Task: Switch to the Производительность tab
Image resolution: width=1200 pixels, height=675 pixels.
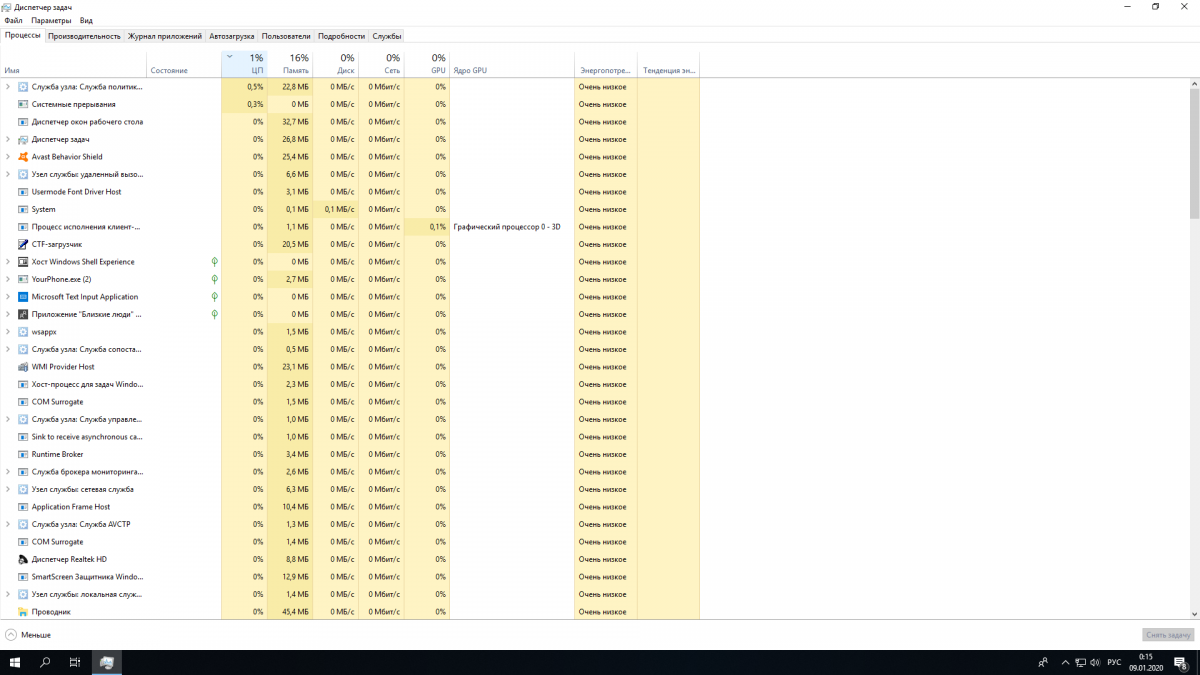Action: 84,36
